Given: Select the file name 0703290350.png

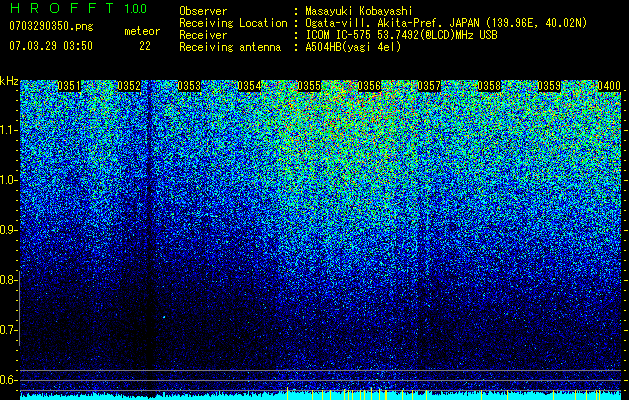Looking at the screenshot, I should pyautogui.click(x=51, y=26).
